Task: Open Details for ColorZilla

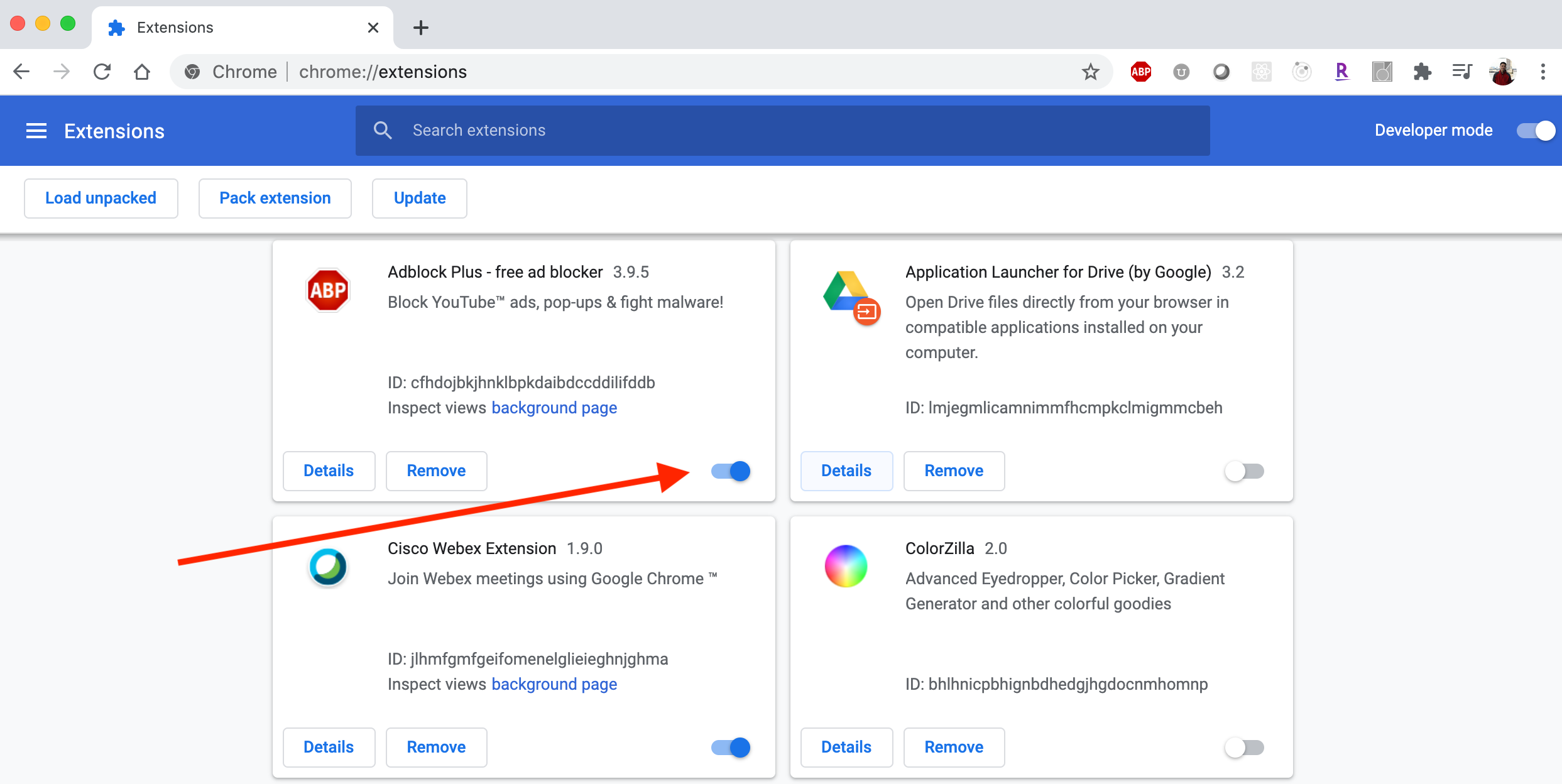Action: [846, 747]
